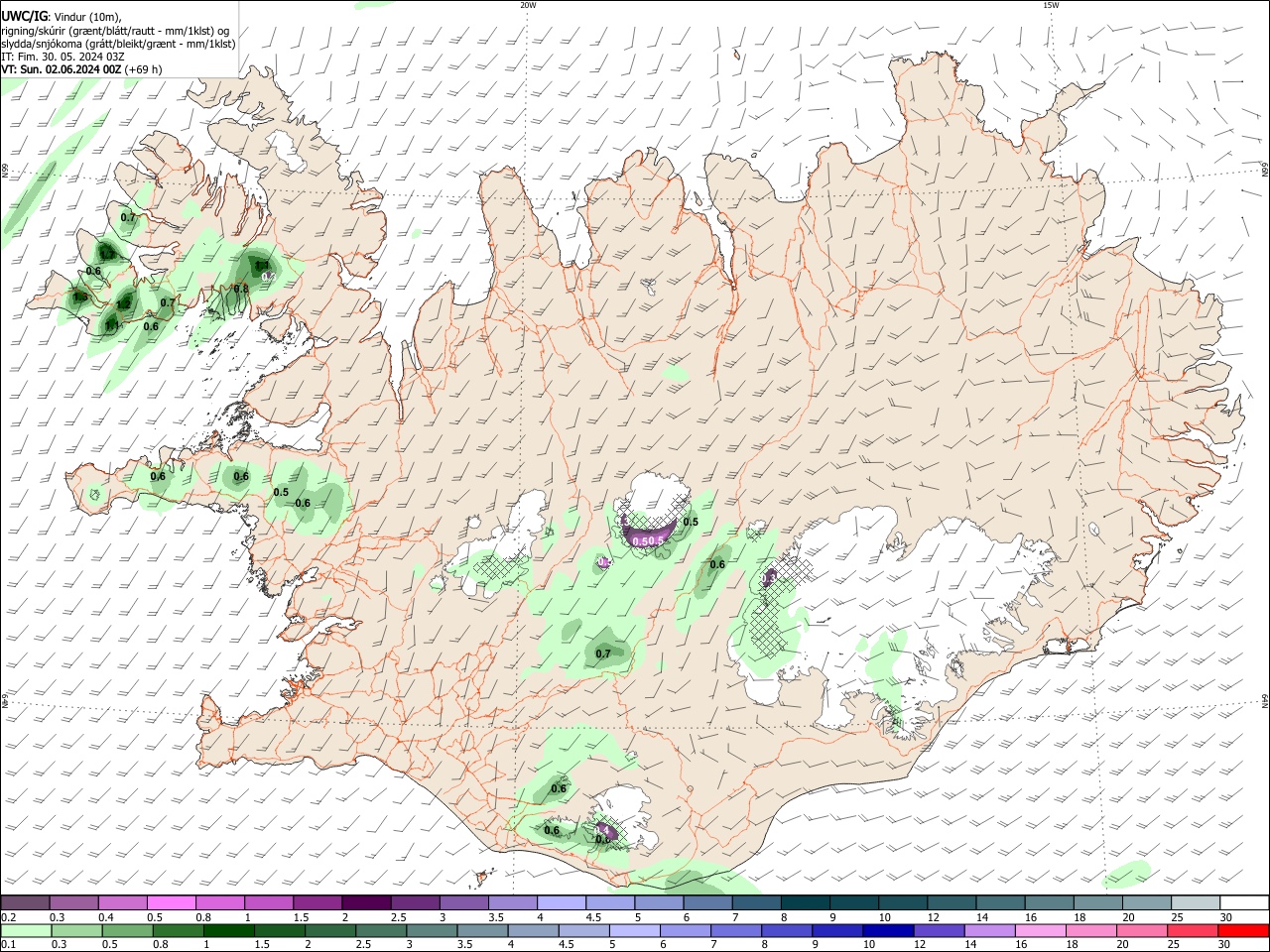Click the 'UWC/IG: Vindur (10m),' title text
The image size is (1270, 952).
(x=62, y=16)
